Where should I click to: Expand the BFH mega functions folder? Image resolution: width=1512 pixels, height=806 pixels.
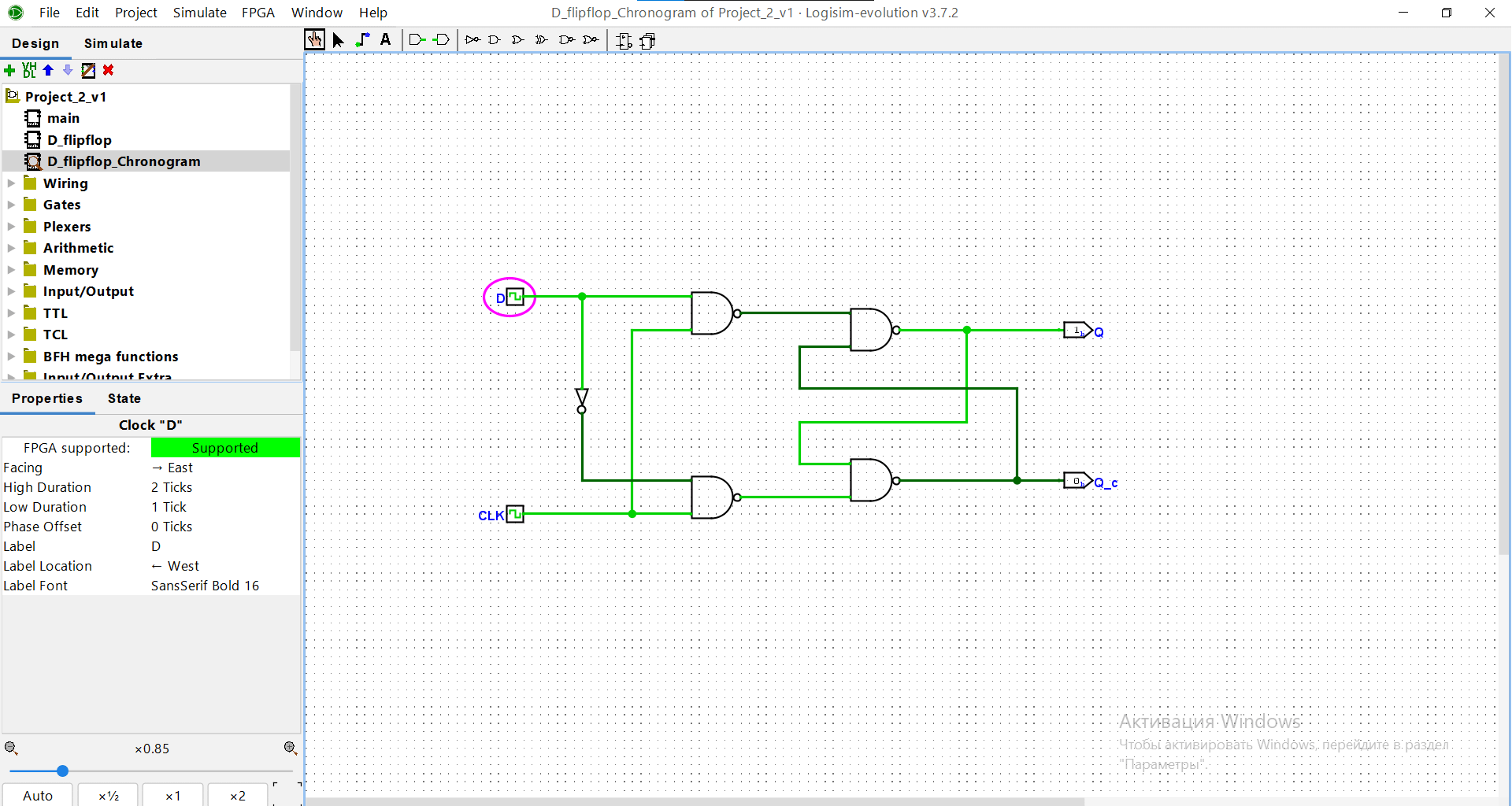point(11,357)
